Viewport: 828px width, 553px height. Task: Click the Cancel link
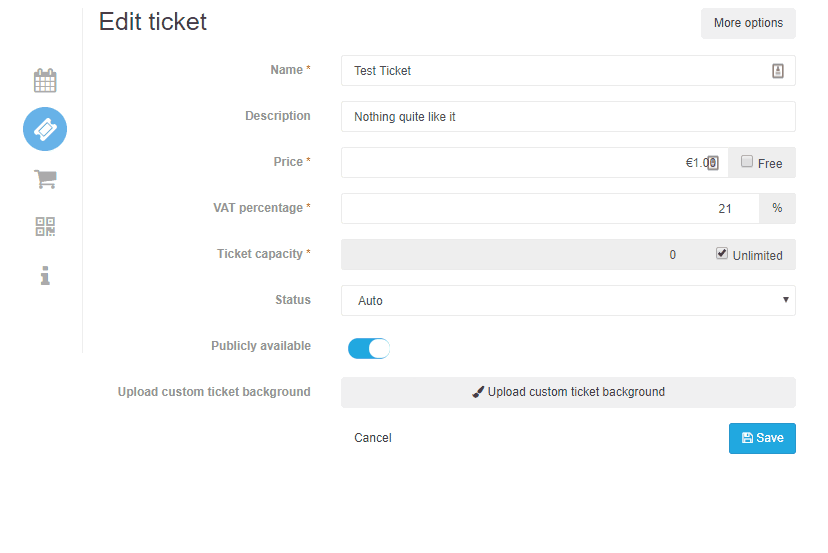pyautogui.click(x=373, y=438)
